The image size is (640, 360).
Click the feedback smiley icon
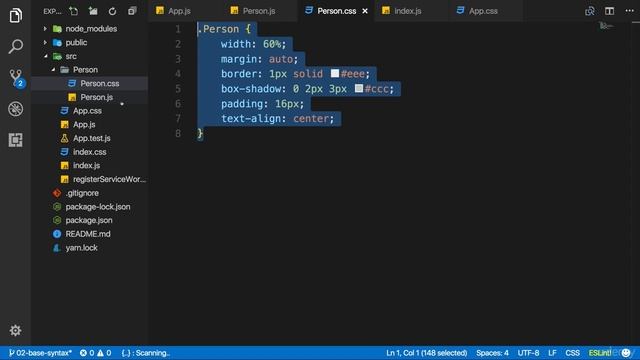point(626,353)
